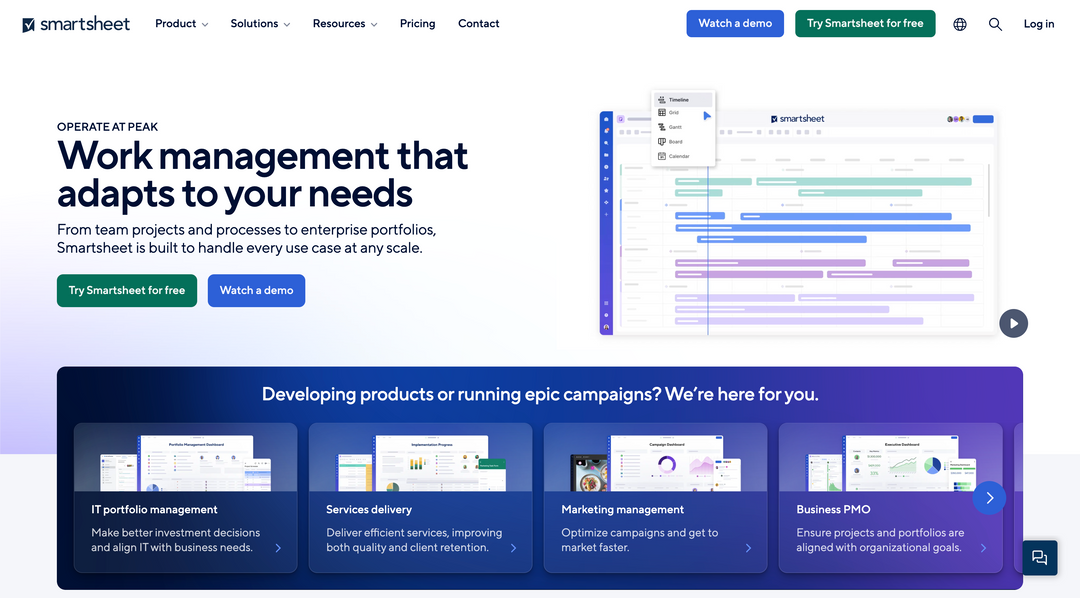
Task: Click the blue Watch a demo hero button
Action: (256, 291)
